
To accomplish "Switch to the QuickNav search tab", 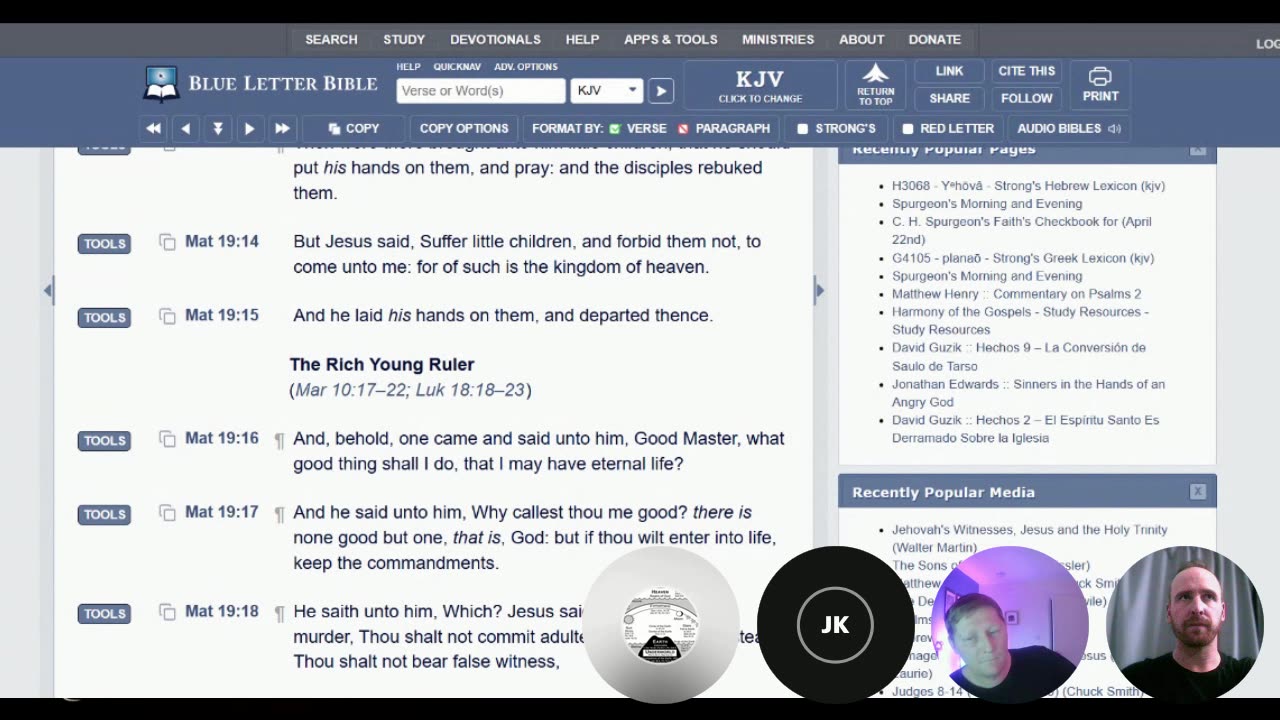I will point(457,67).
